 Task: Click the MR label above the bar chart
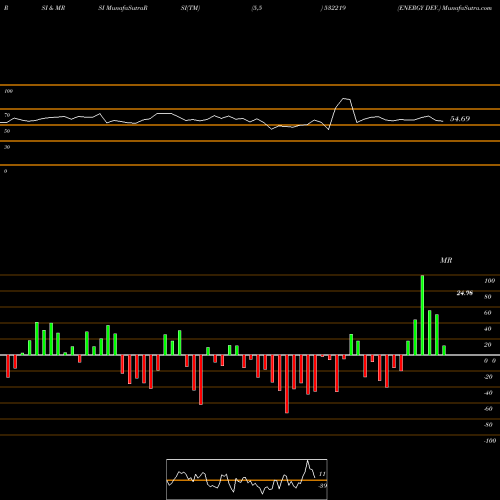(x=446, y=260)
